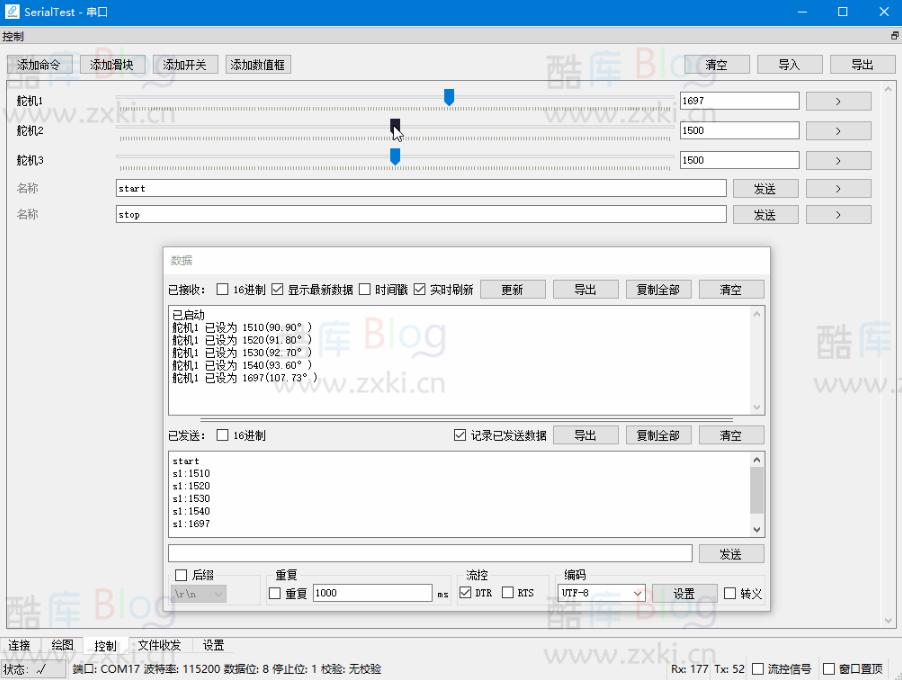
Task: Expand servo 舵机2 options with its arrow icon
Action: tap(838, 130)
